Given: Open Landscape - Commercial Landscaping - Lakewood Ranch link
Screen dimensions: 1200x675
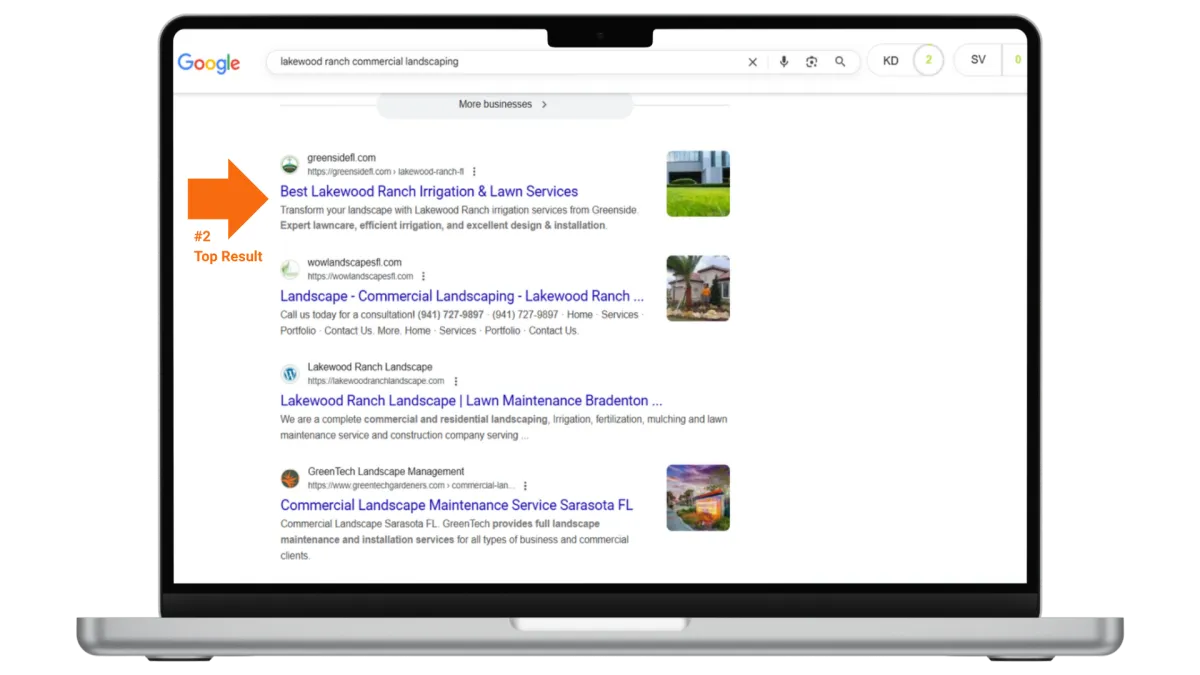Looking at the screenshot, I should click(x=462, y=296).
